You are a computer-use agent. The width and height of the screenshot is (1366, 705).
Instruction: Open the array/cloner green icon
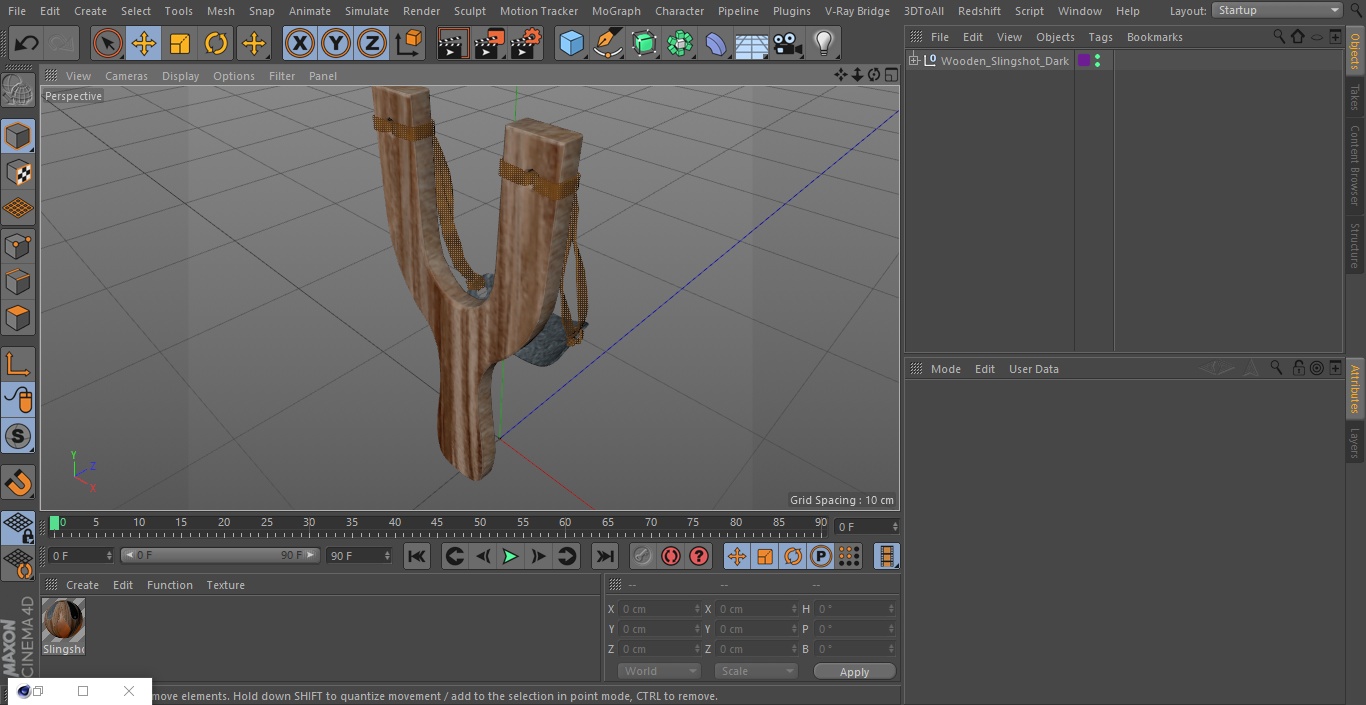pyautogui.click(x=680, y=43)
